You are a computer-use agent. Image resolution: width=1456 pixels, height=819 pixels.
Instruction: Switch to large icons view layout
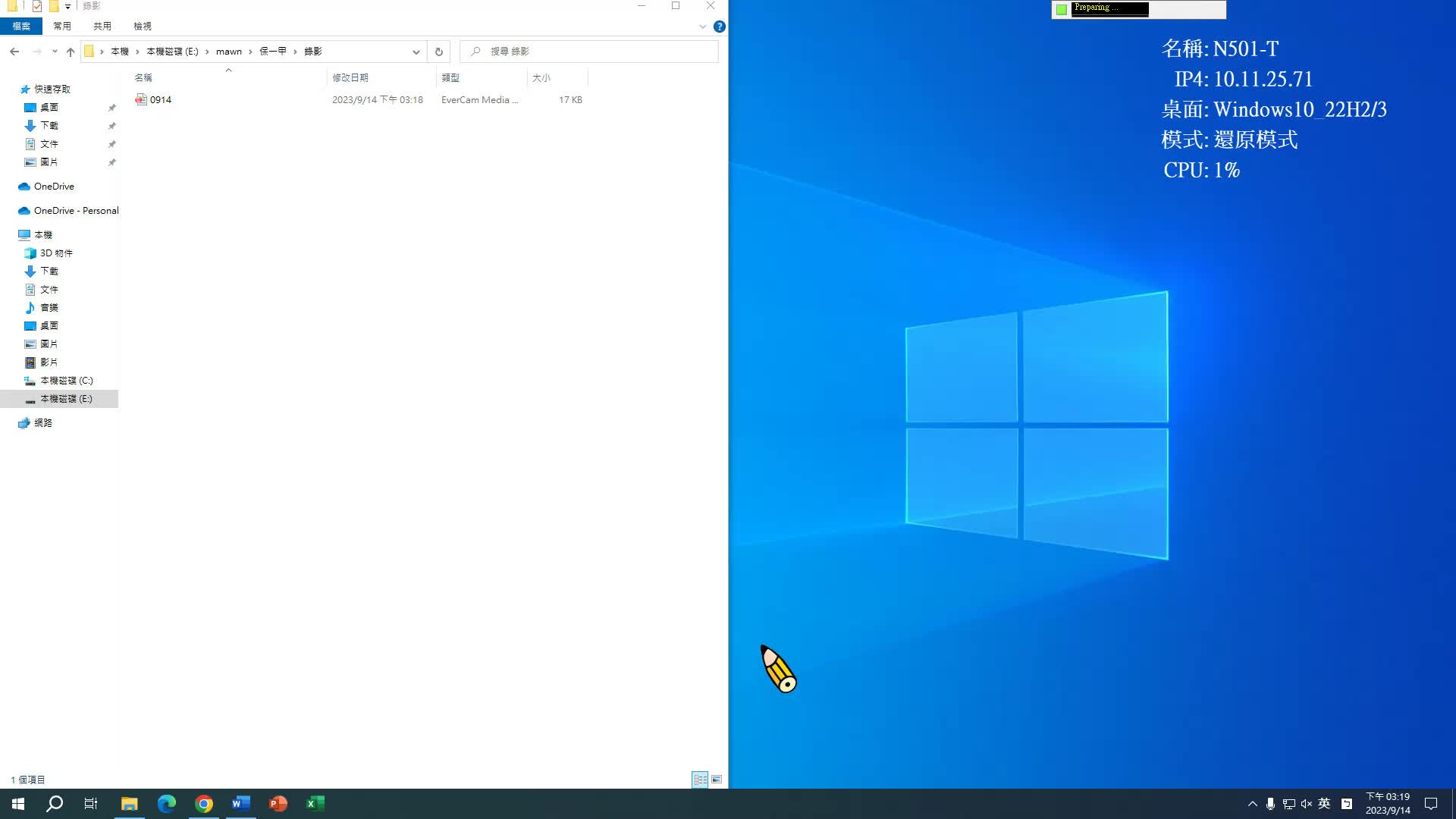coord(717,780)
